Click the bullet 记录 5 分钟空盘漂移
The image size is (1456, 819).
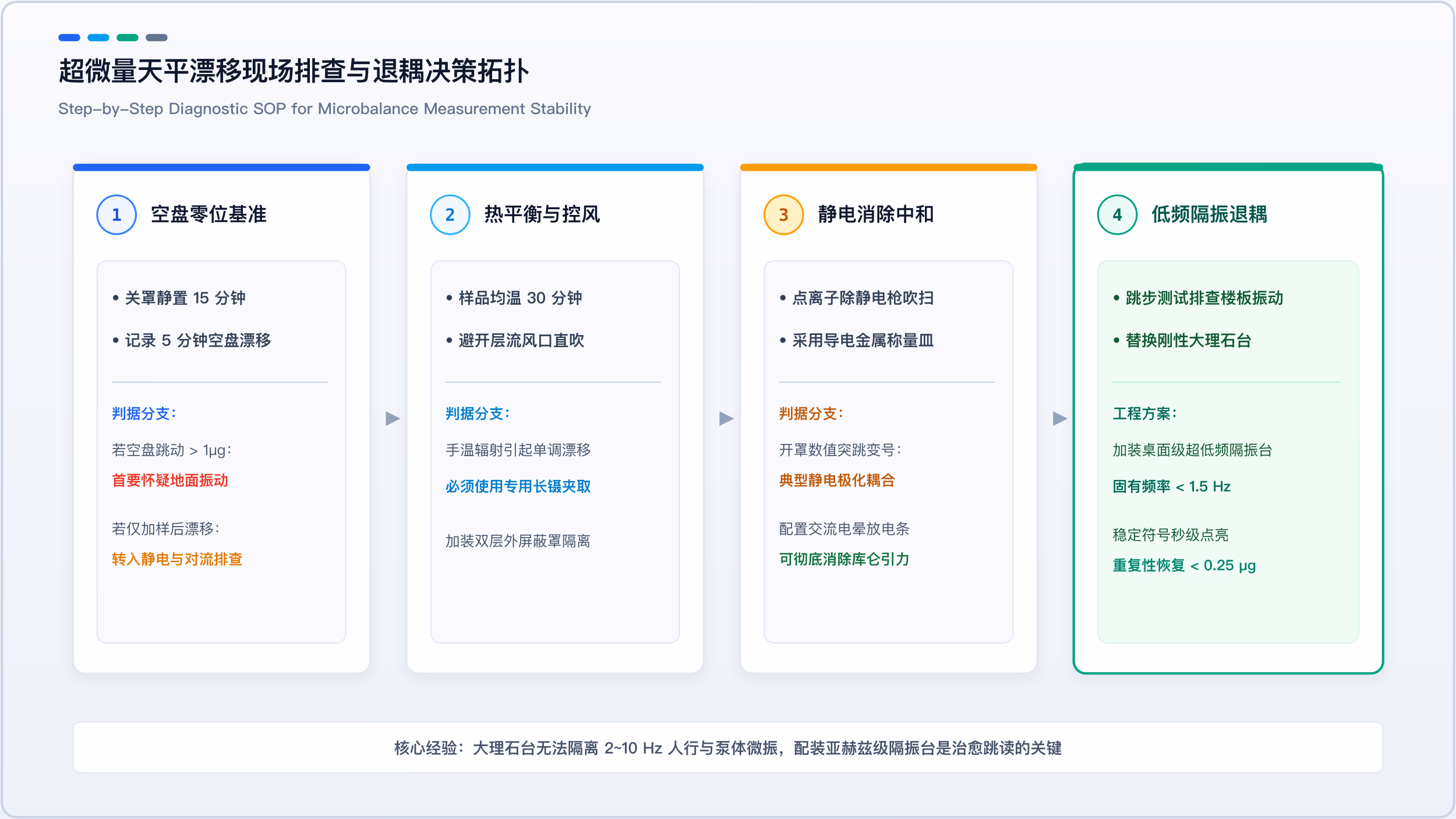(192, 340)
